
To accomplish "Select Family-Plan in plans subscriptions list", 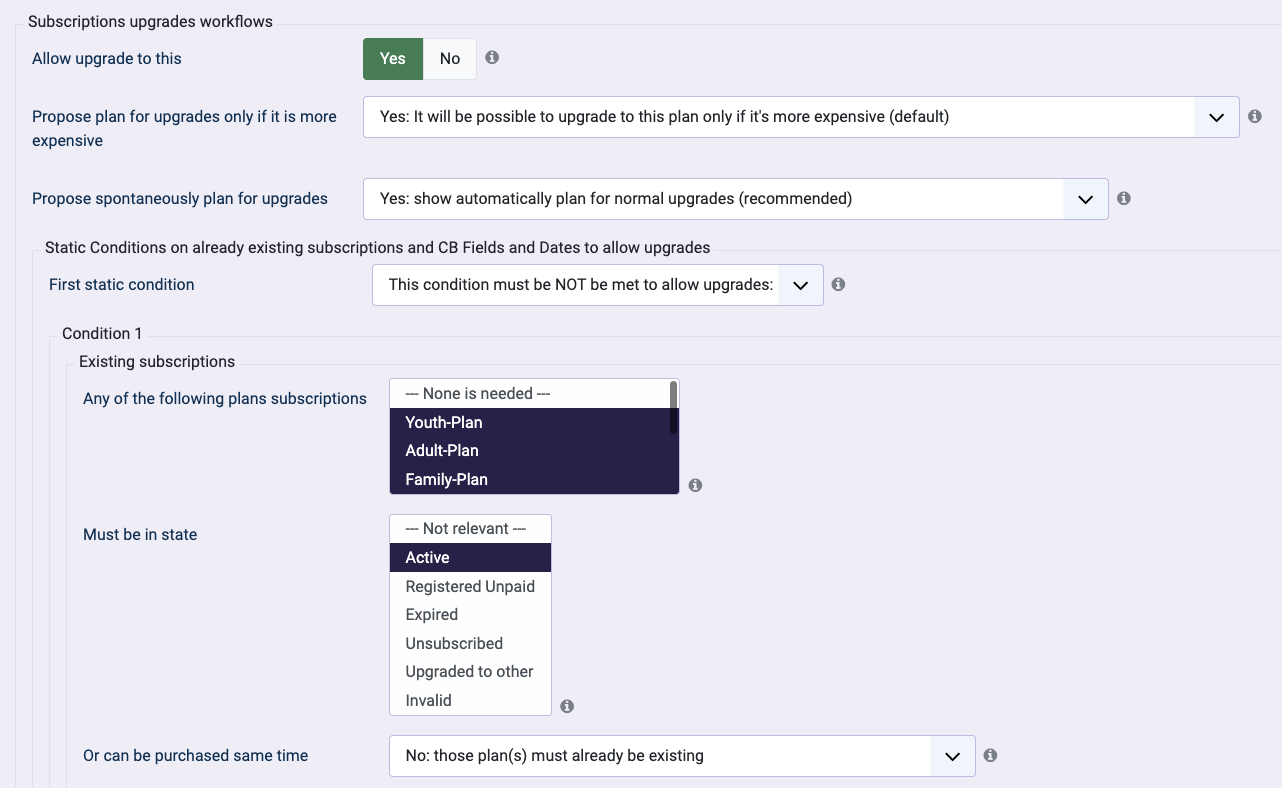I will [x=528, y=479].
